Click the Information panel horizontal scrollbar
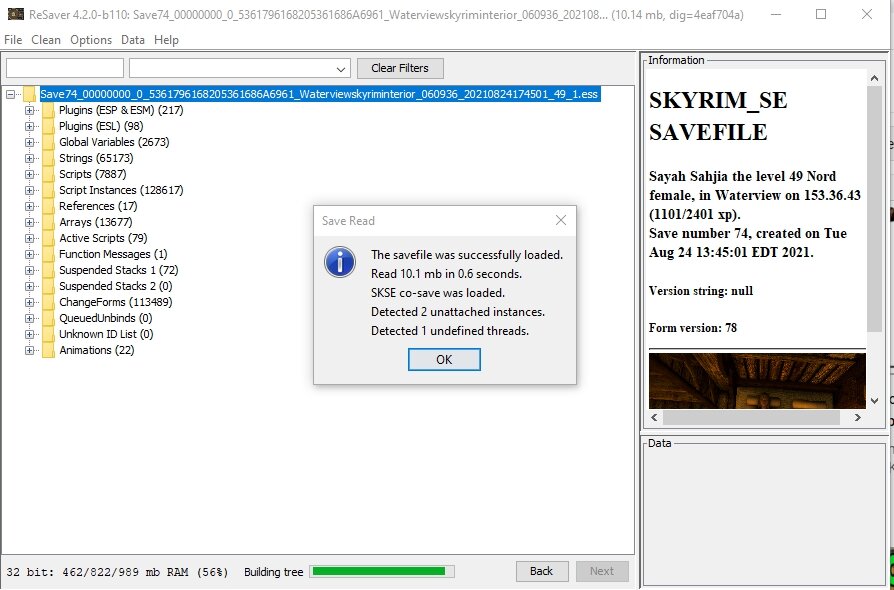This screenshot has width=894, height=590. coord(751,418)
